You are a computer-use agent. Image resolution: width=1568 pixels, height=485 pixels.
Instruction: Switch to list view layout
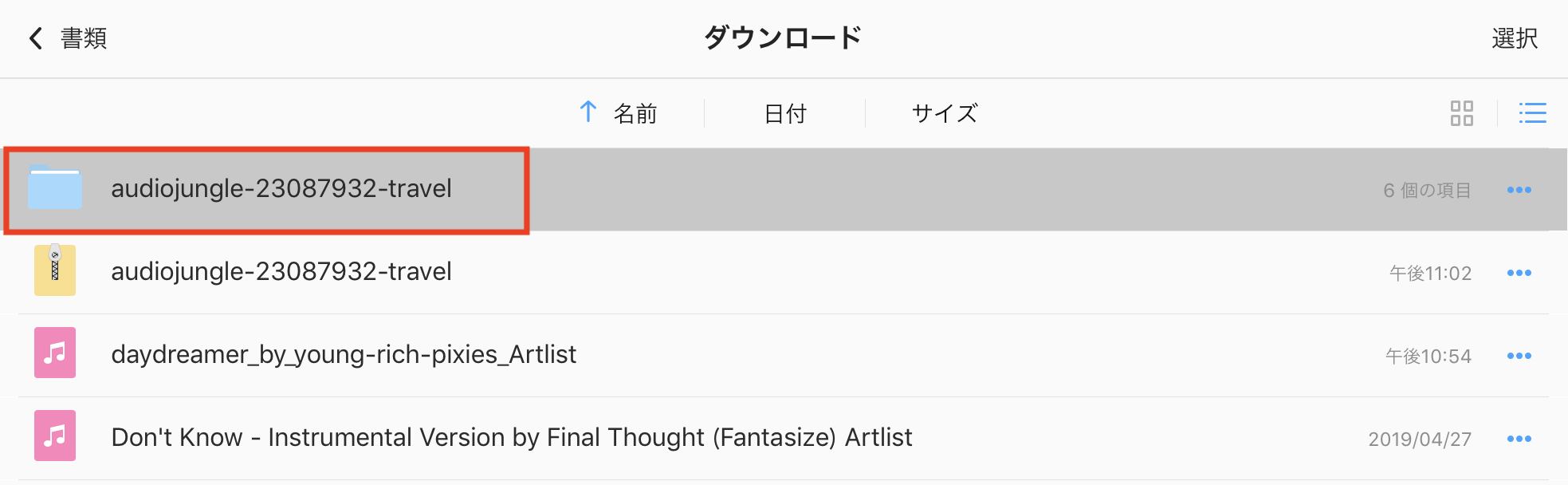tap(1532, 113)
